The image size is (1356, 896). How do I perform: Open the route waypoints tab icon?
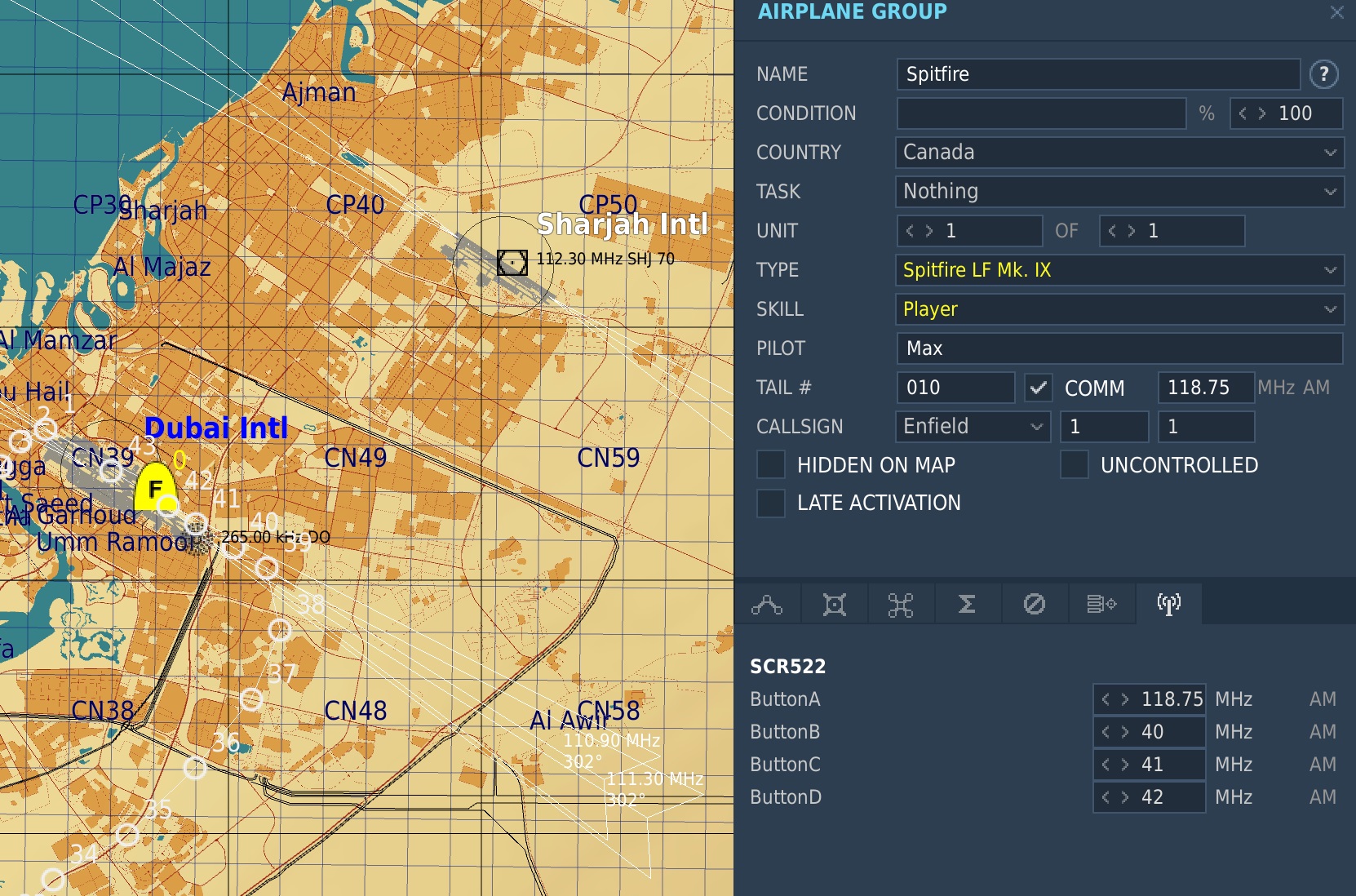(x=767, y=605)
